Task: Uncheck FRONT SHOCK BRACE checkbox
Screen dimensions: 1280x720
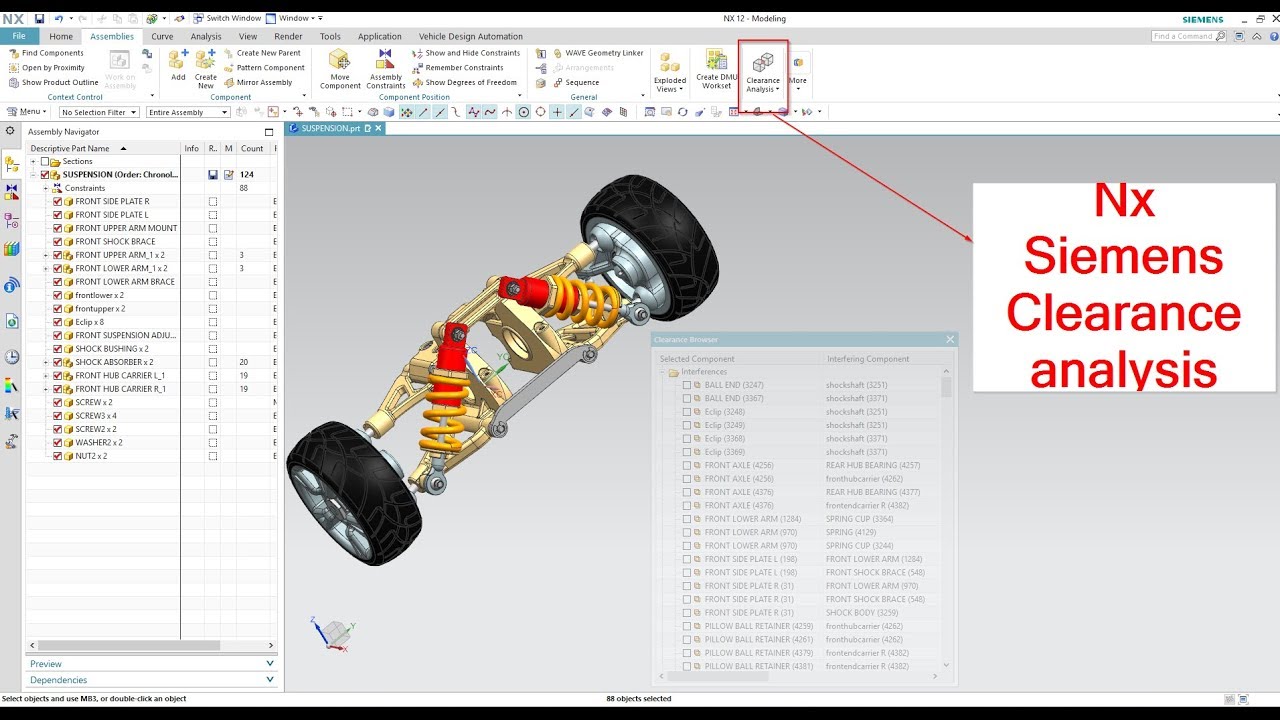Action: pyautogui.click(x=57, y=241)
